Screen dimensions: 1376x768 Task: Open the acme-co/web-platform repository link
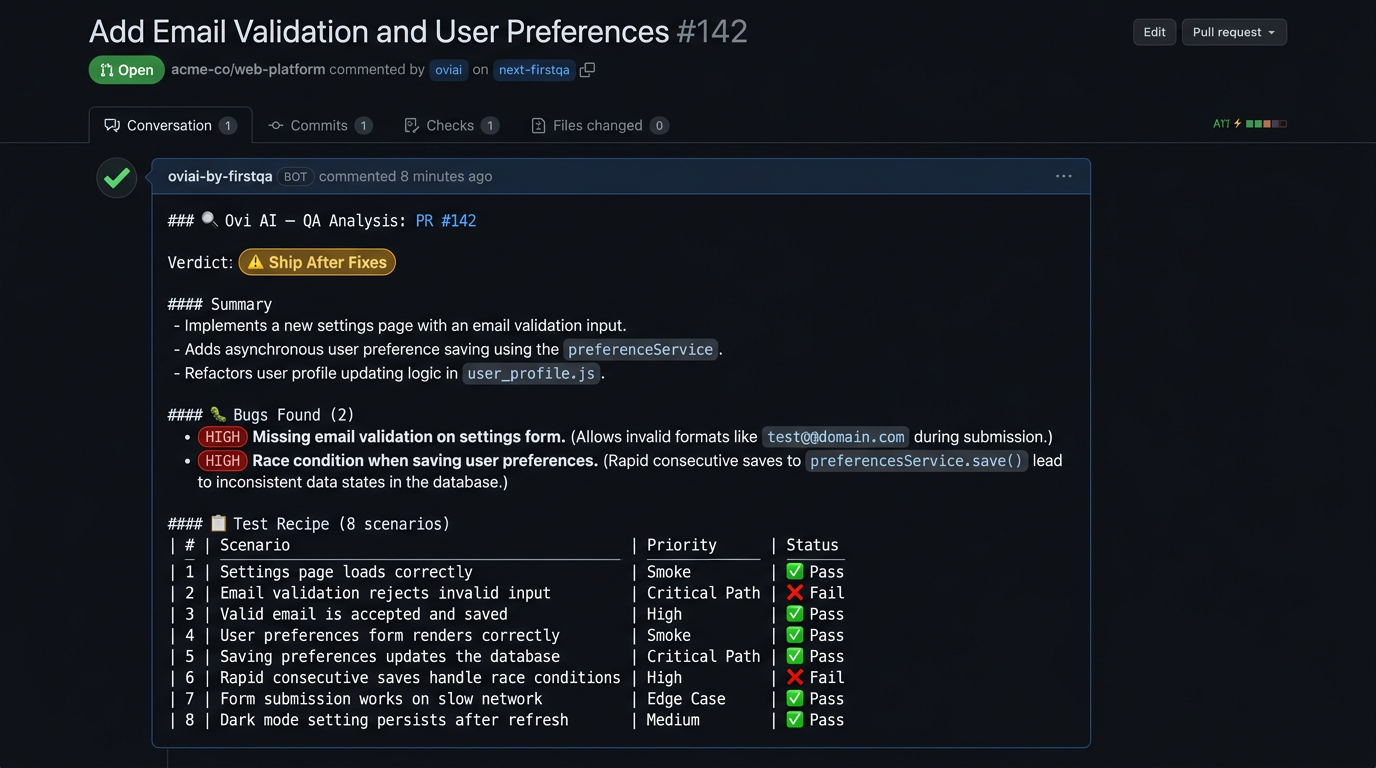coord(247,70)
